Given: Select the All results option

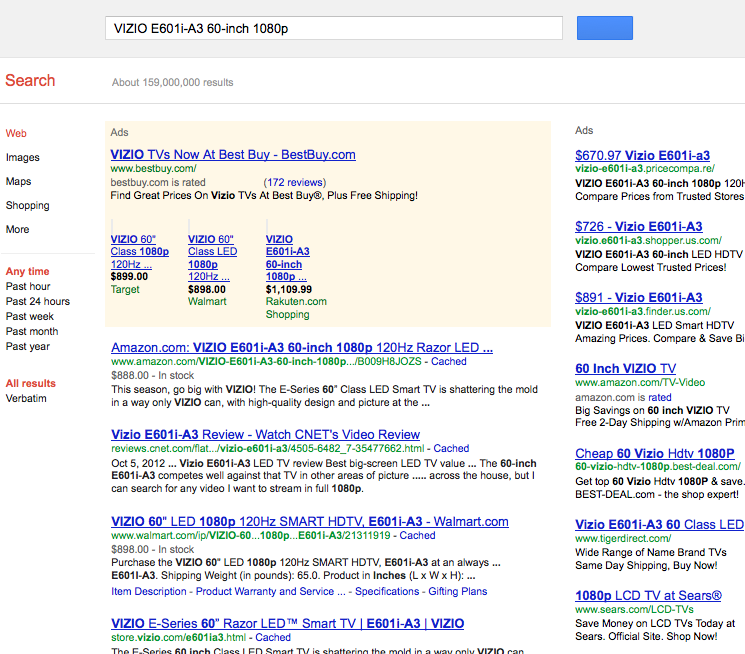Looking at the screenshot, I should pyautogui.click(x=30, y=383).
